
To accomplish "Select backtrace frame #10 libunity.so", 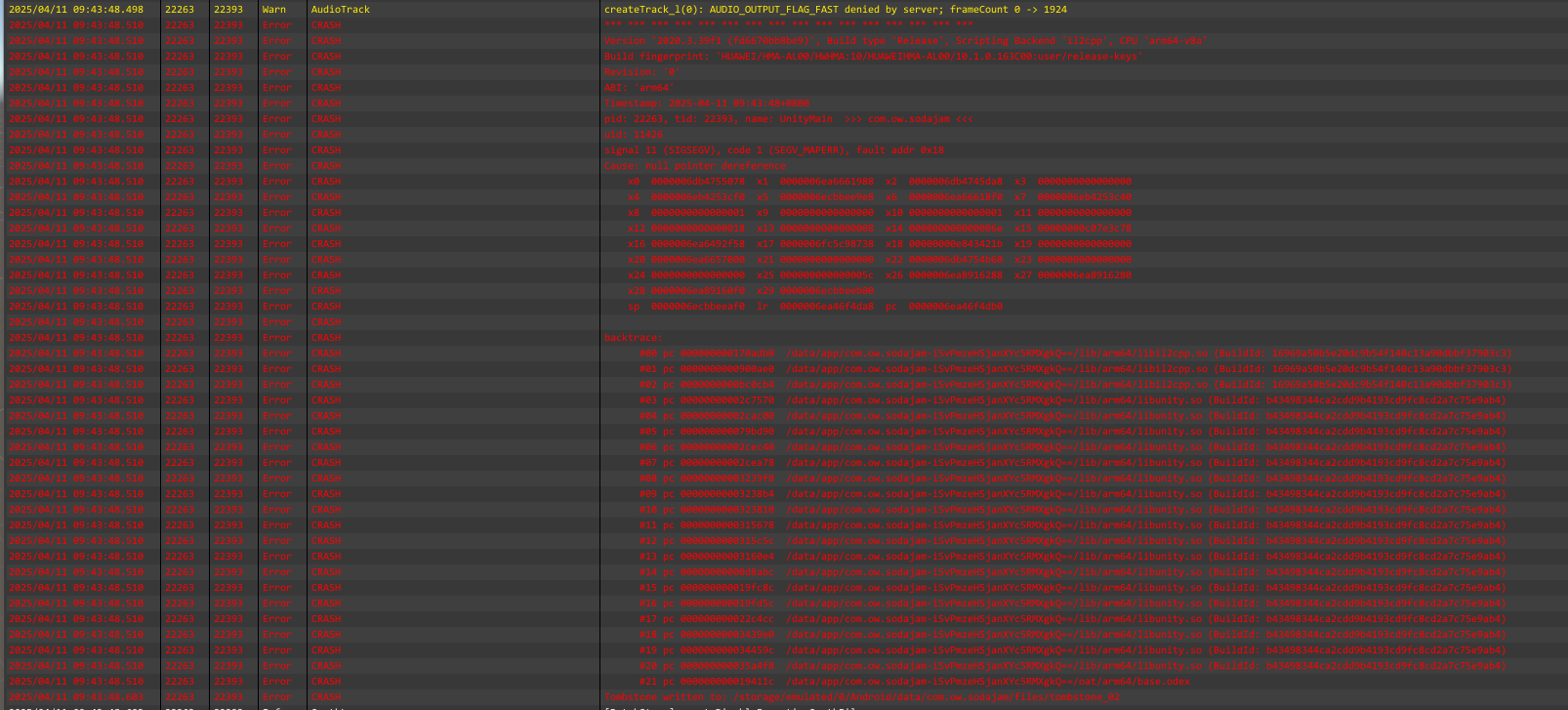I will (x=1073, y=510).
